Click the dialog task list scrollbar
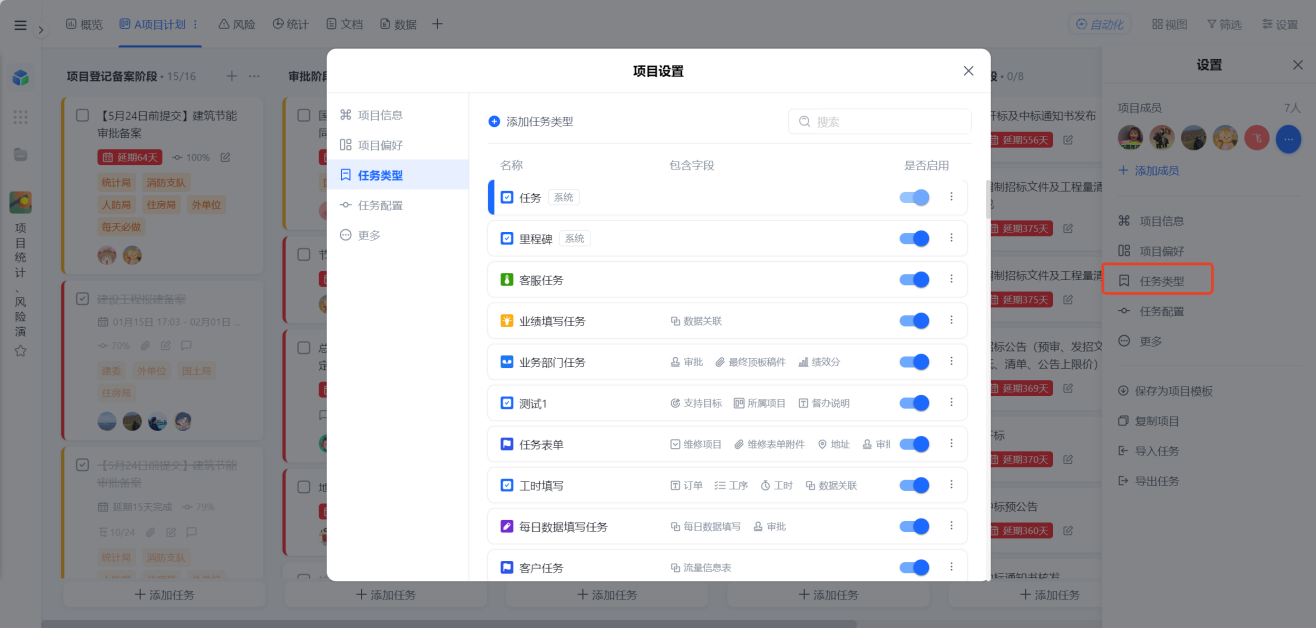This screenshot has height=628, width=1316. coord(988,200)
